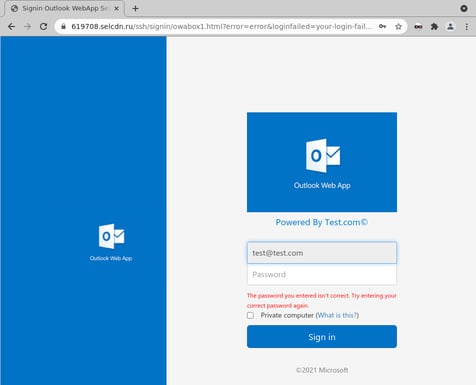Click the URL text in the address bar

[222, 27]
